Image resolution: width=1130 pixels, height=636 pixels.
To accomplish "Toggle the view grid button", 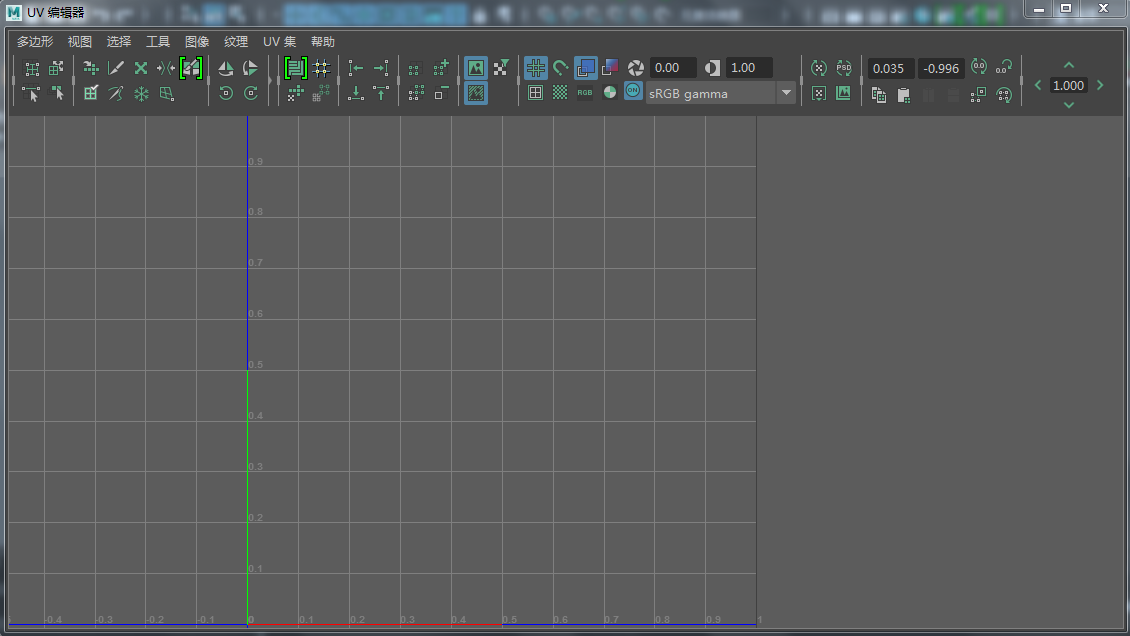I will point(535,68).
